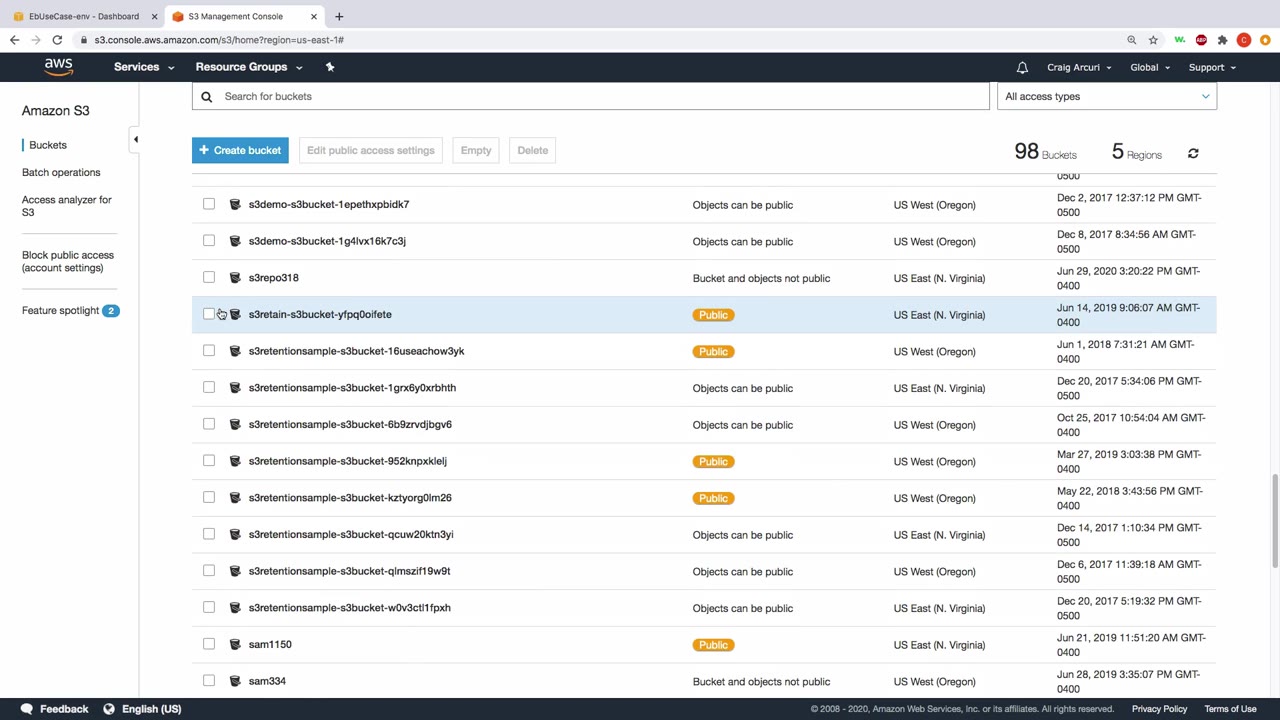Click the Feature spotlight badge 2
The width and height of the screenshot is (1280, 720).
(111, 310)
